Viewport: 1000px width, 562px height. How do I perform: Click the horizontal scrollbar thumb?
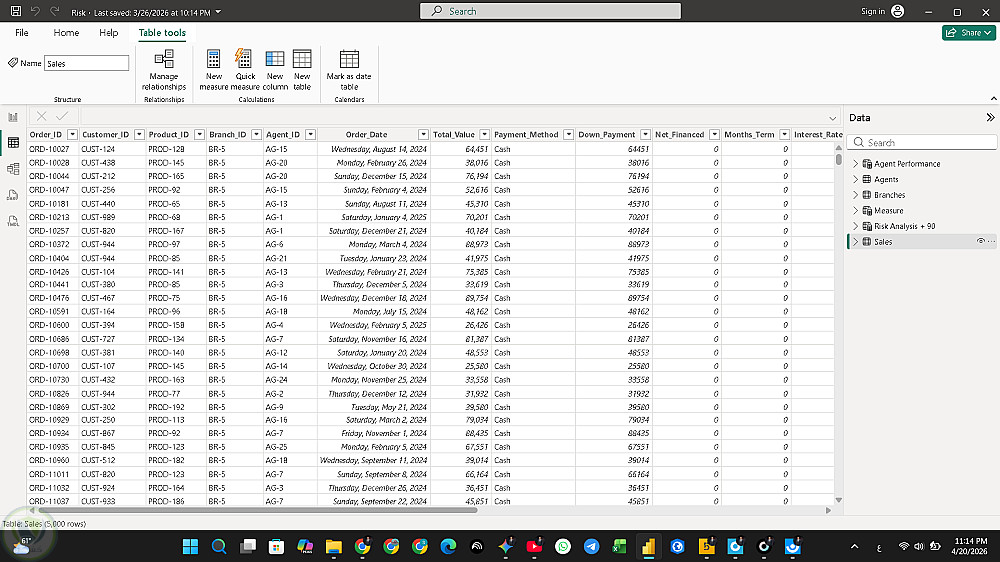258,510
